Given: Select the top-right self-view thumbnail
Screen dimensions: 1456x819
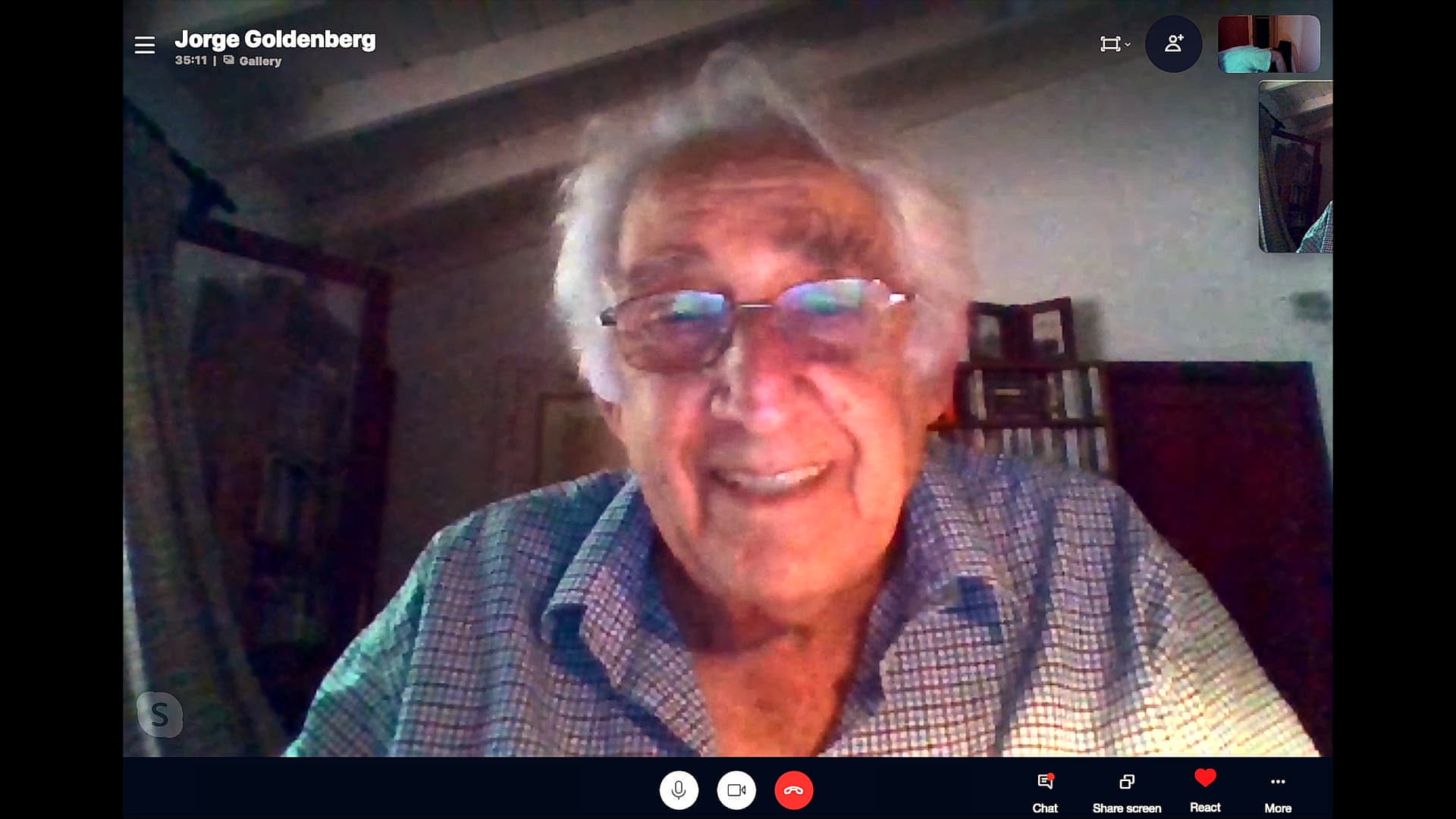Looking at the screenshot, I should [1268, 44].
